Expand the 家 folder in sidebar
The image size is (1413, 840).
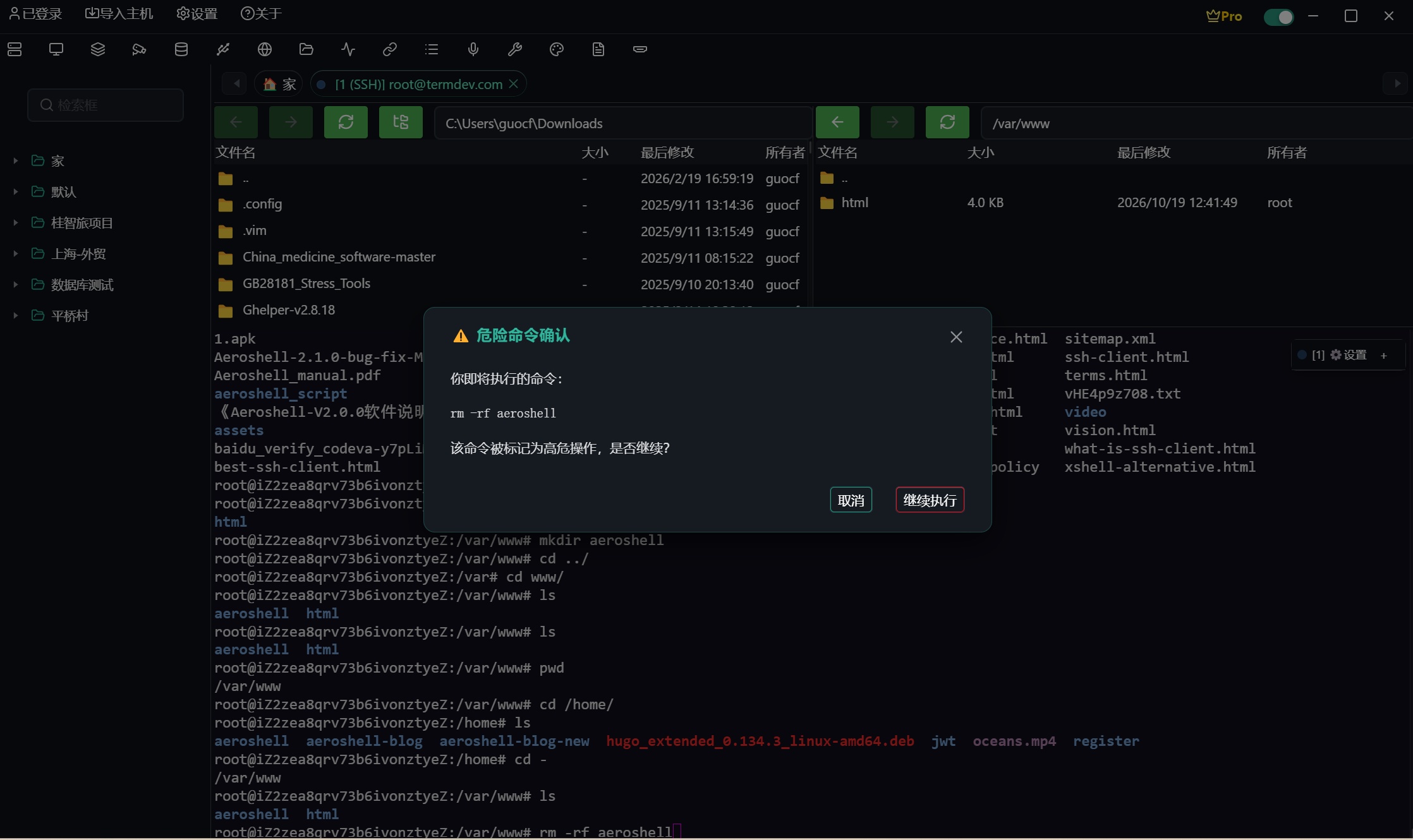[16, 161]
